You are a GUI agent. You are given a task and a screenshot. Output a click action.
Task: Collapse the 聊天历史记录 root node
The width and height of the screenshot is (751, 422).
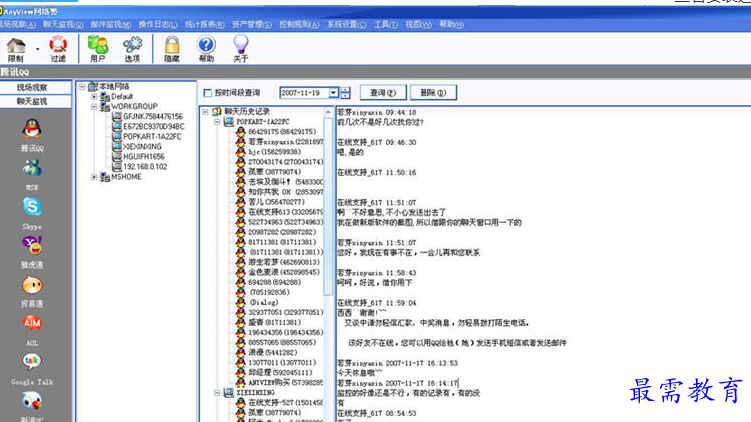(205, 112)
